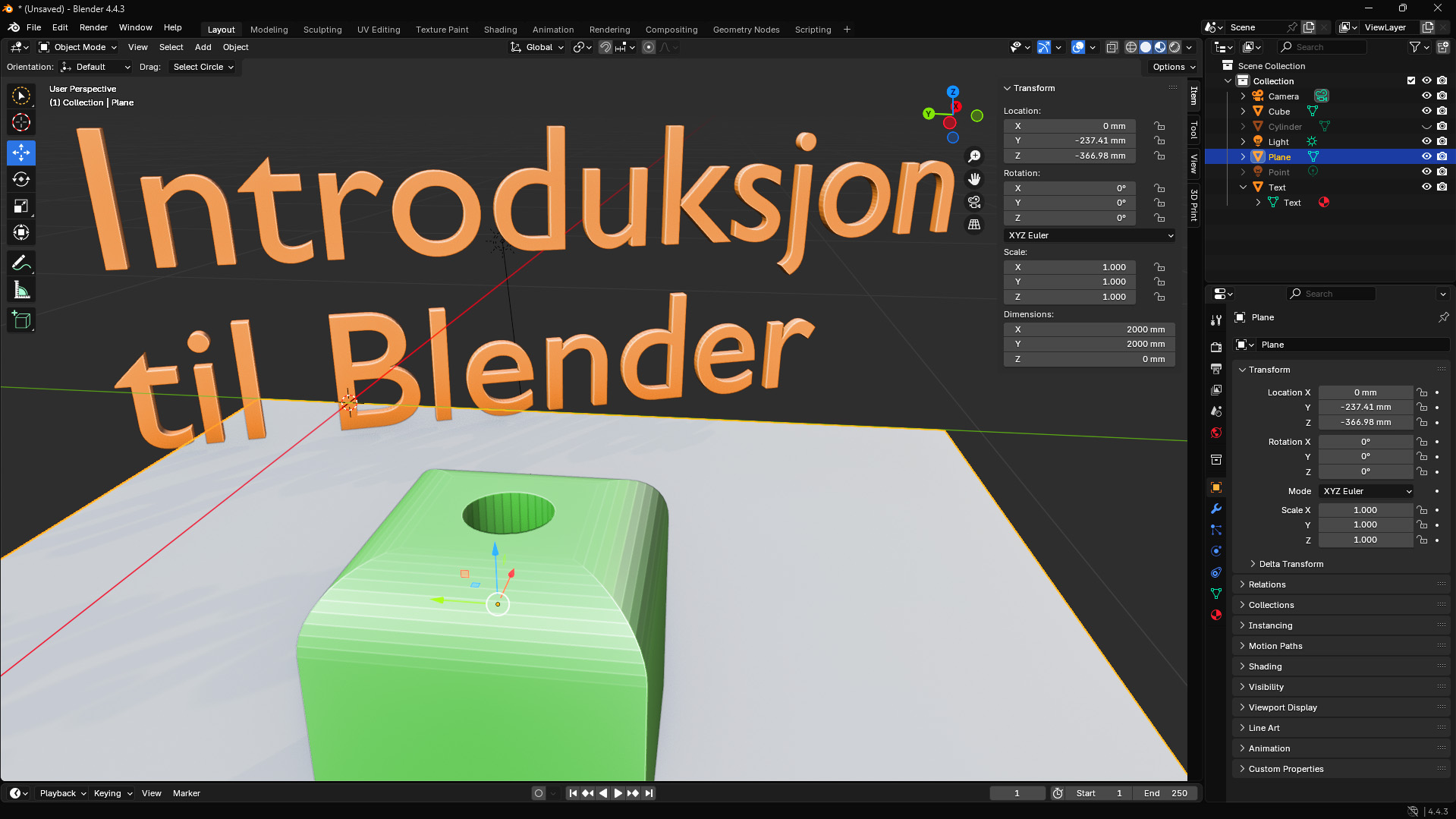The image size is (1456, 819).
Task: Open the Global orientation dropdown
Action: pos(537,47)
